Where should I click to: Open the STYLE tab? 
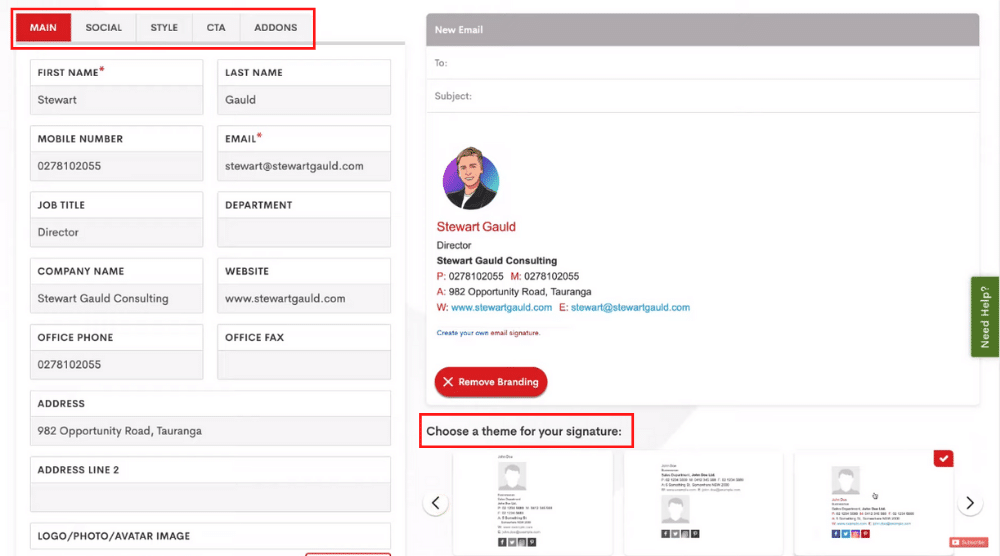[x=164, y=27]
